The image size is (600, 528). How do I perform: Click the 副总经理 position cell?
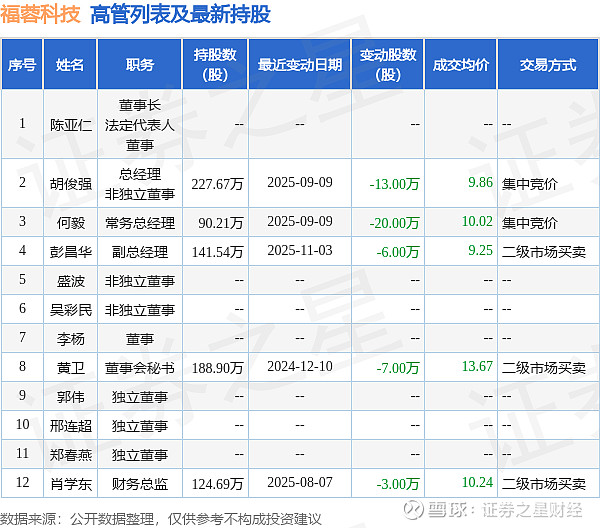pos(140,252)
